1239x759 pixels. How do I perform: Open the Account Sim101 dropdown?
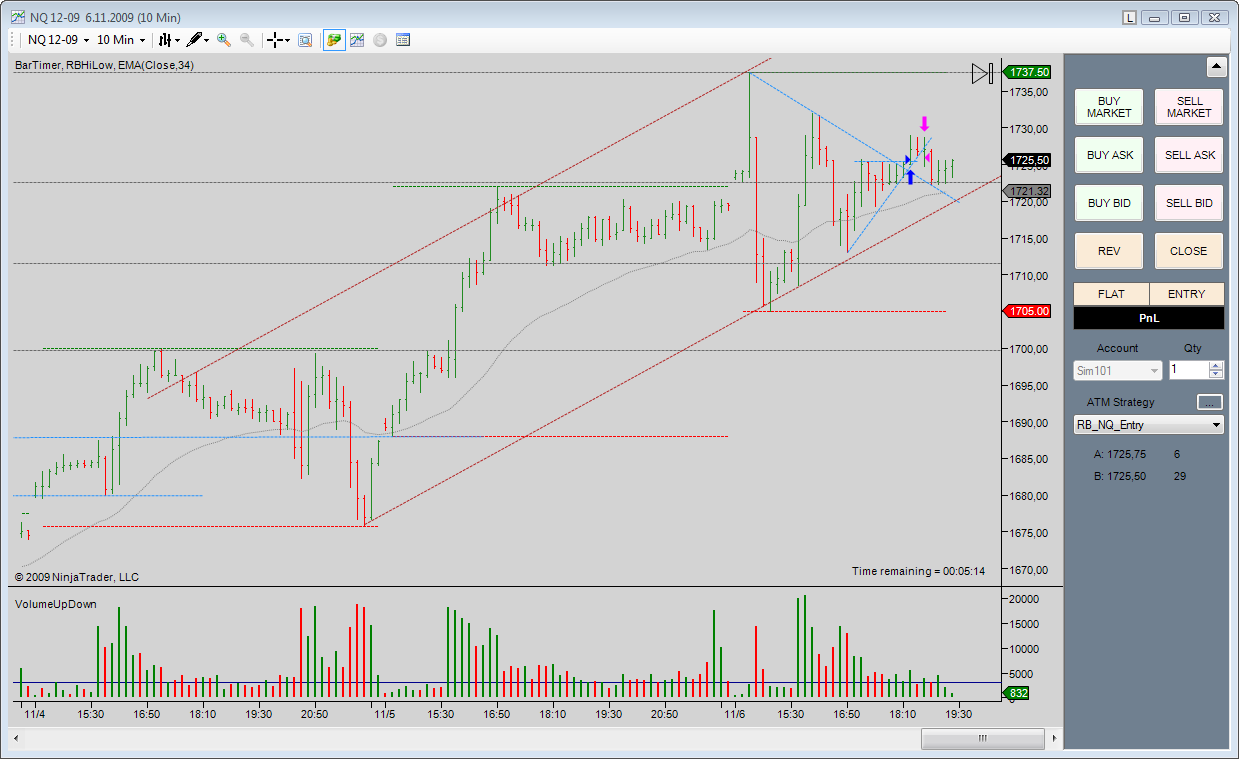click(1117, 370)
